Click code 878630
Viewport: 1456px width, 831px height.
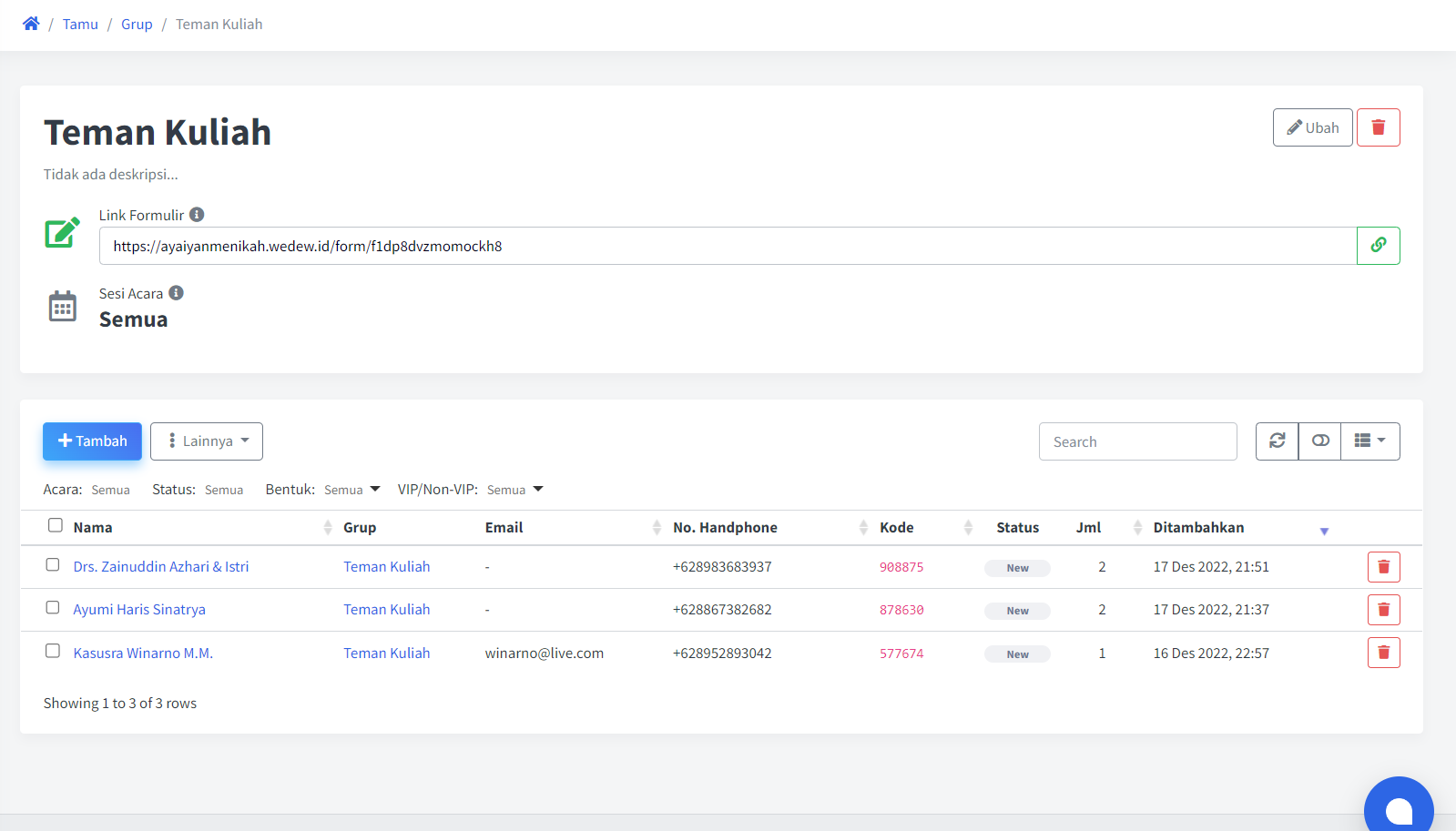coord(901,610)
